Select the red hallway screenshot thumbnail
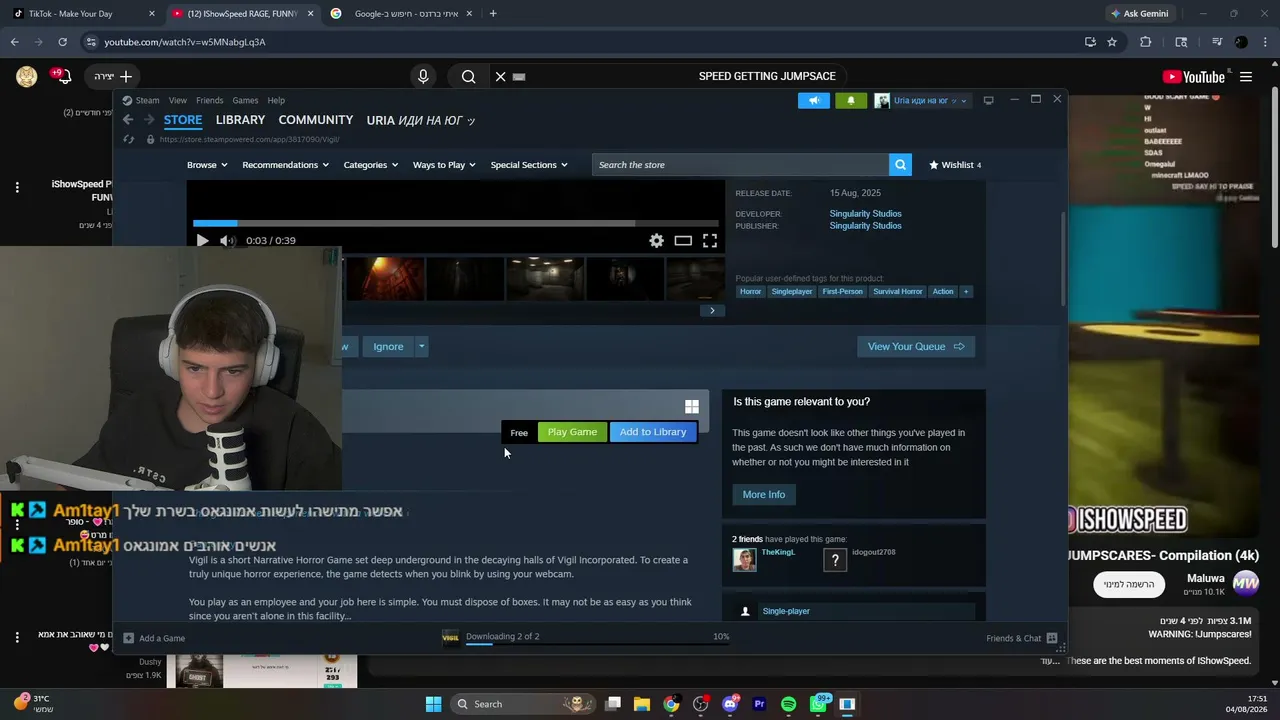Image resolution: width=1280 pixels, height=720 pixels. point(385,279)
